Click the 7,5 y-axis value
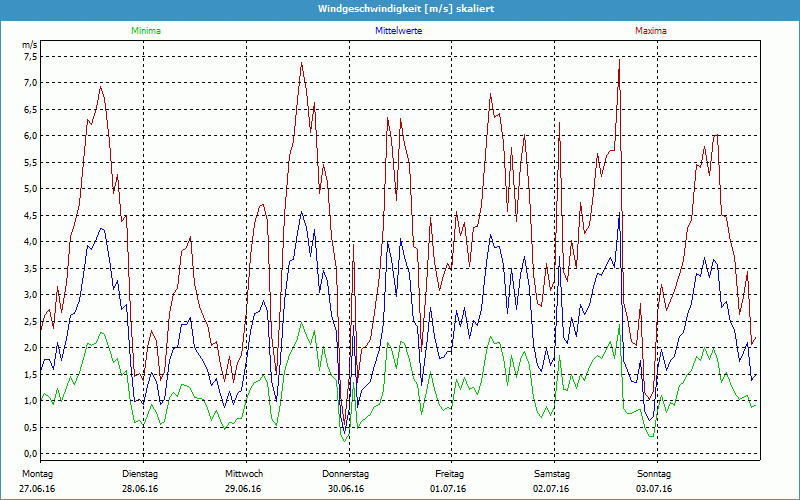Viewport: 800px width, 500px height. [x=30, y=57]
